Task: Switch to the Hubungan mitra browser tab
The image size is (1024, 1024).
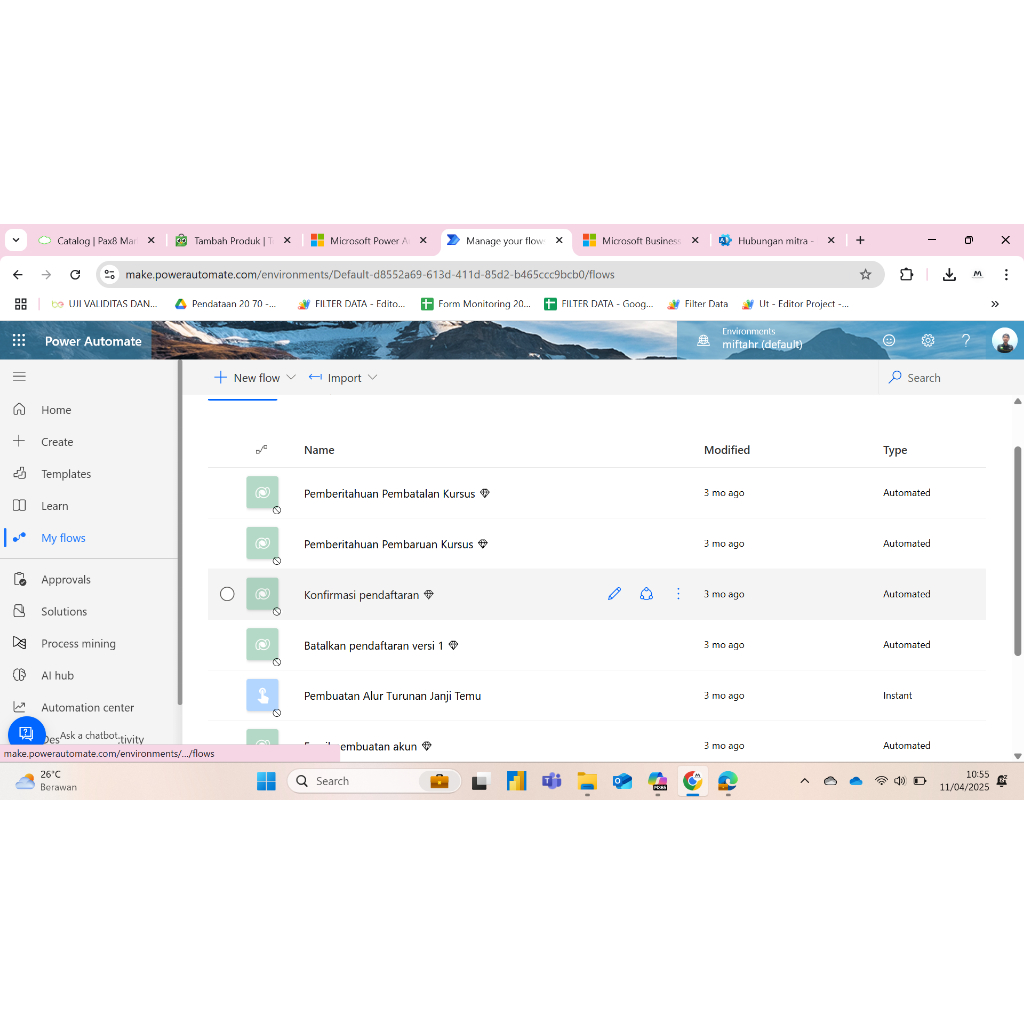Action: coord(775,240)
